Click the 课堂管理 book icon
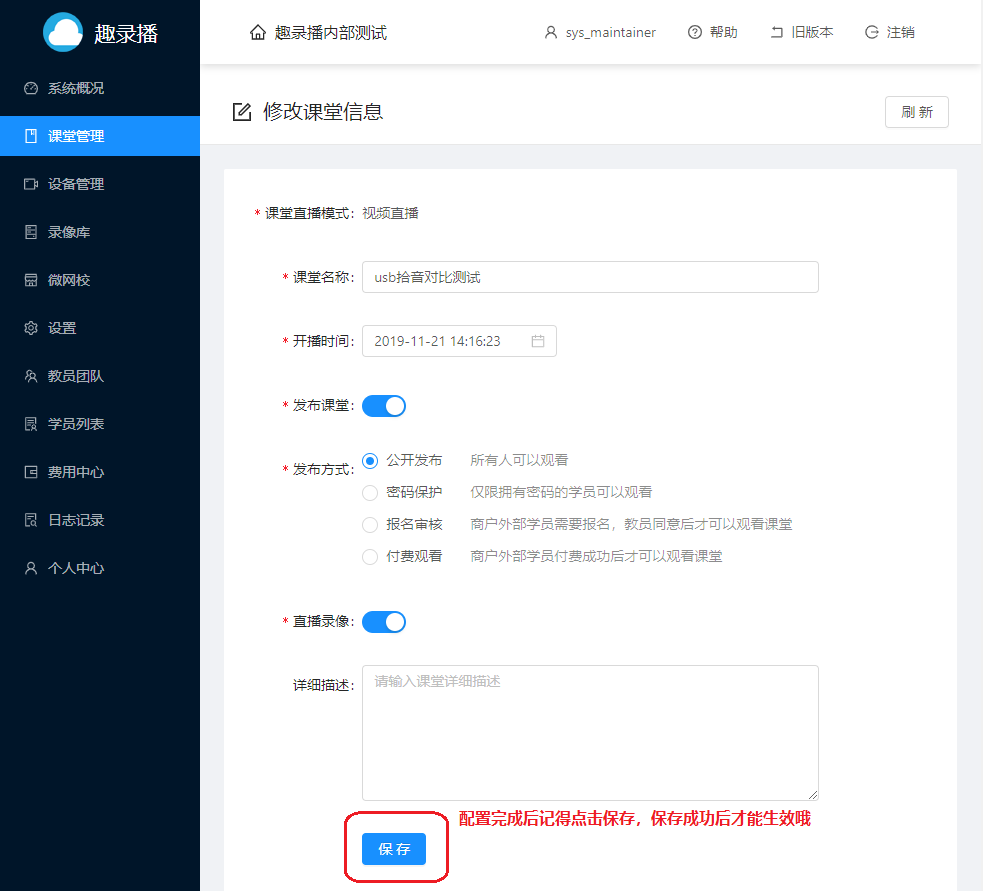The height and width of the screenshot is (891, 983). click(x=31, y=136)
